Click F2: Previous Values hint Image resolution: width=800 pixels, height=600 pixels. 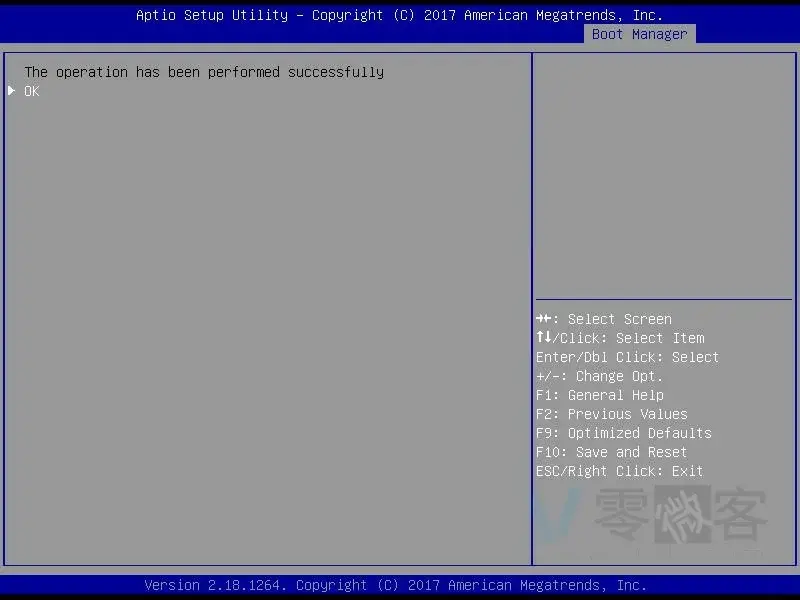[611, 414]
